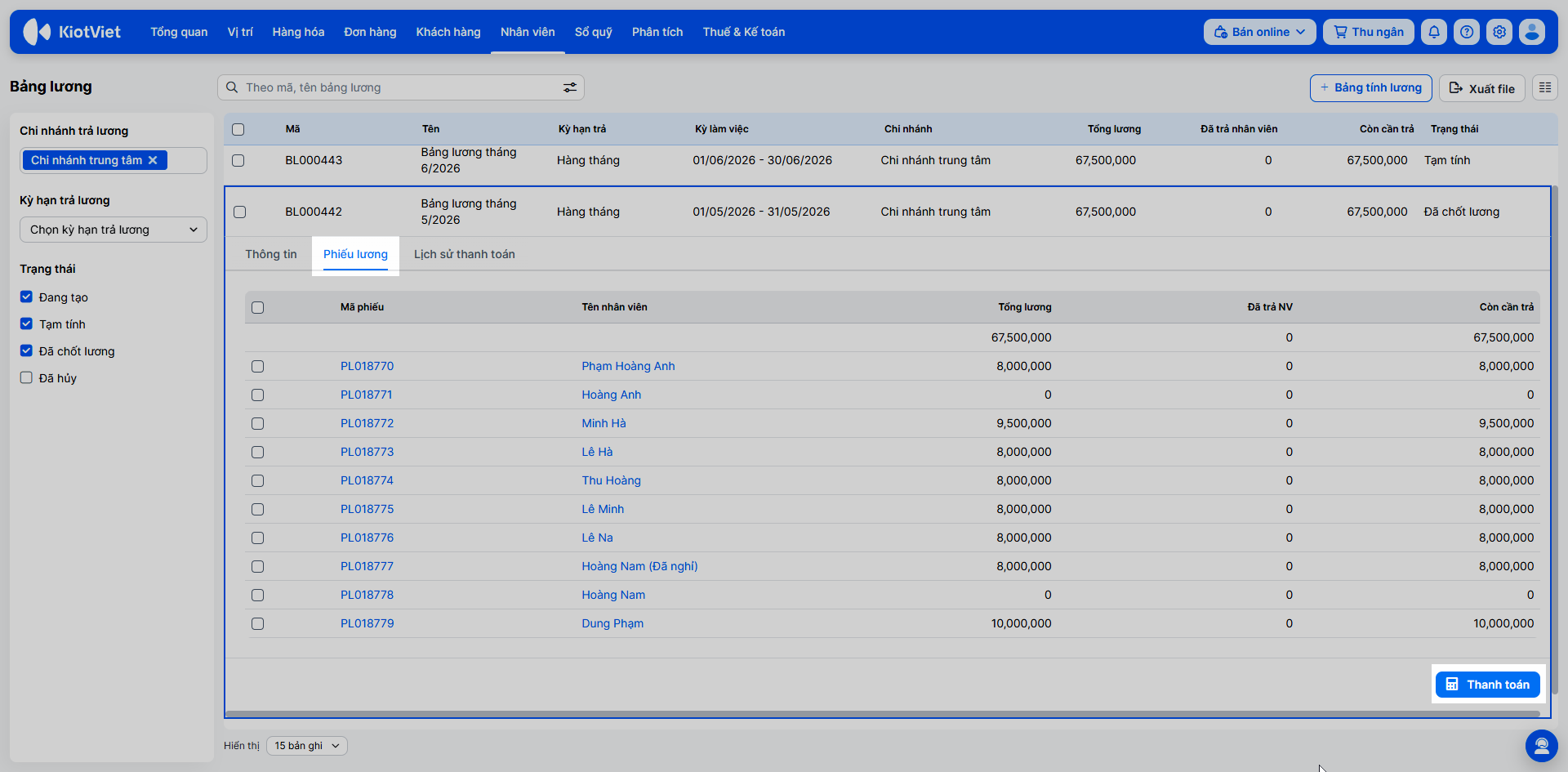Screen dimensions: 1568x772
Task: Open the Sổ quỹ menu
Action: pos(594,32)
